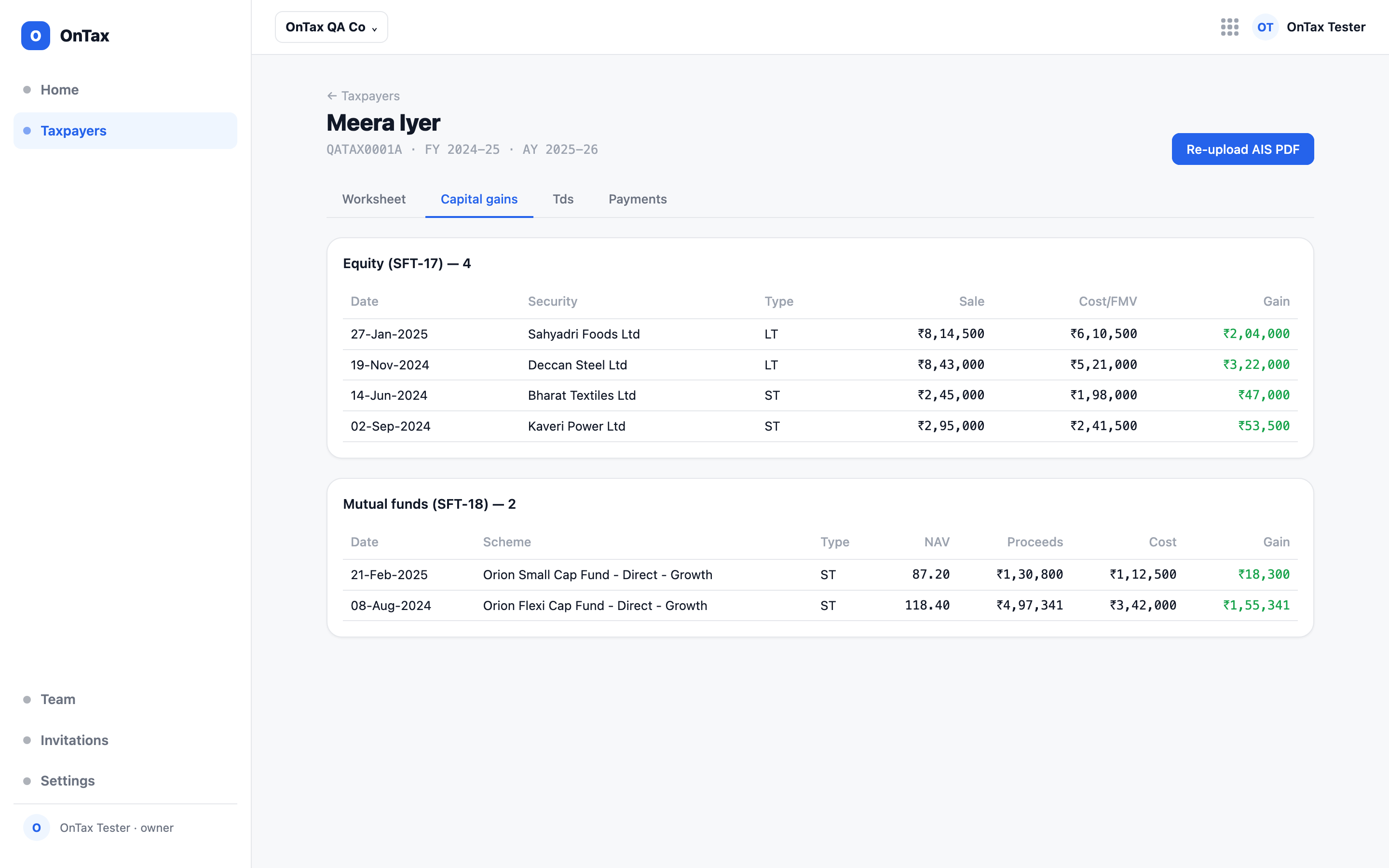Click the OT user avatar
This screenshot has height=868, width=1389.
pos(1265,27)
